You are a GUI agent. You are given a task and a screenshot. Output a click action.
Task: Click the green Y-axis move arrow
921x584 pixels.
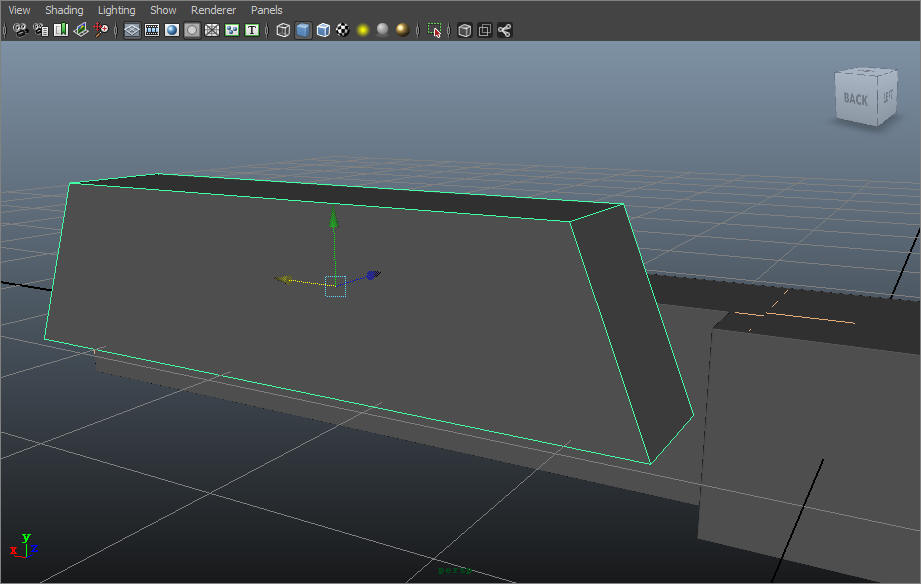point(334,219)
